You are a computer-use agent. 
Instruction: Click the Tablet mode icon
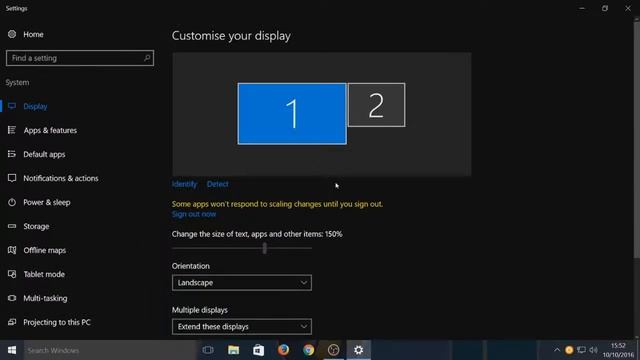(12, 274)
